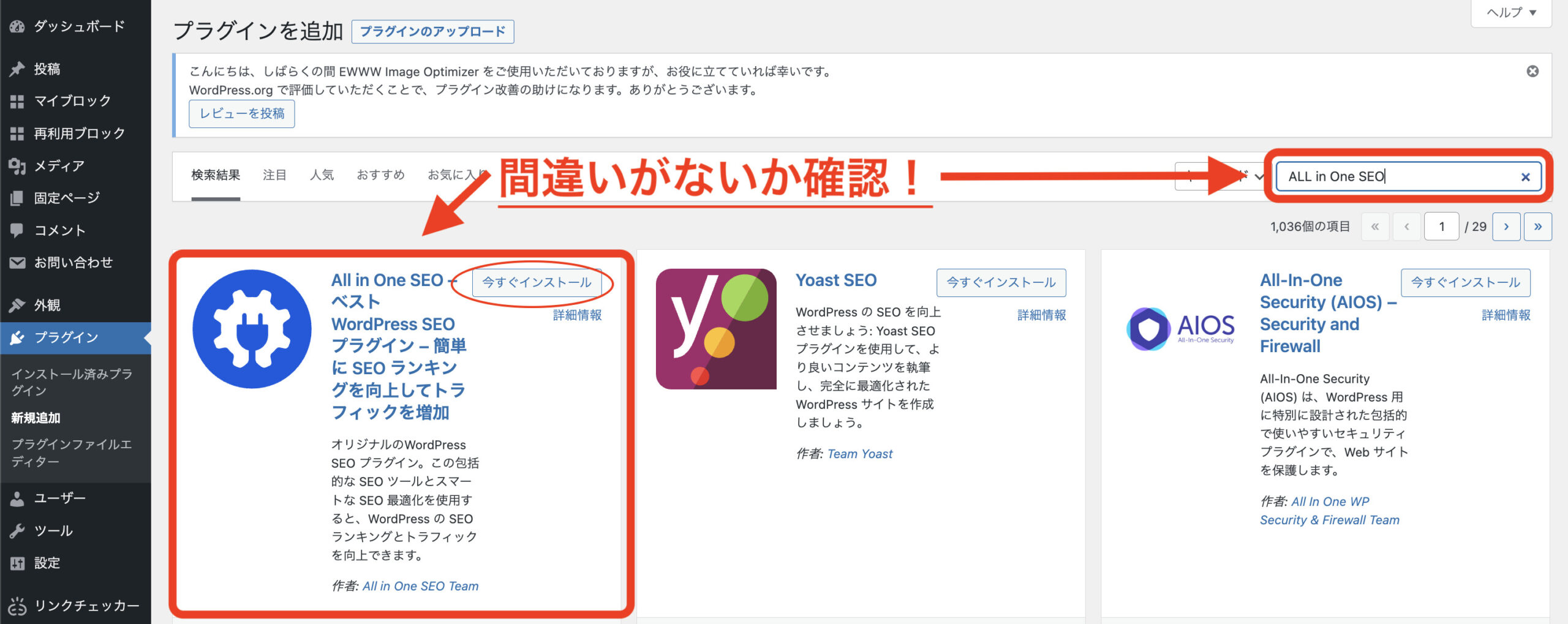Open 詳細情報 for All in One SEO
The height and width of the screenshot is (624, 1568).
[x=577, y=315]
